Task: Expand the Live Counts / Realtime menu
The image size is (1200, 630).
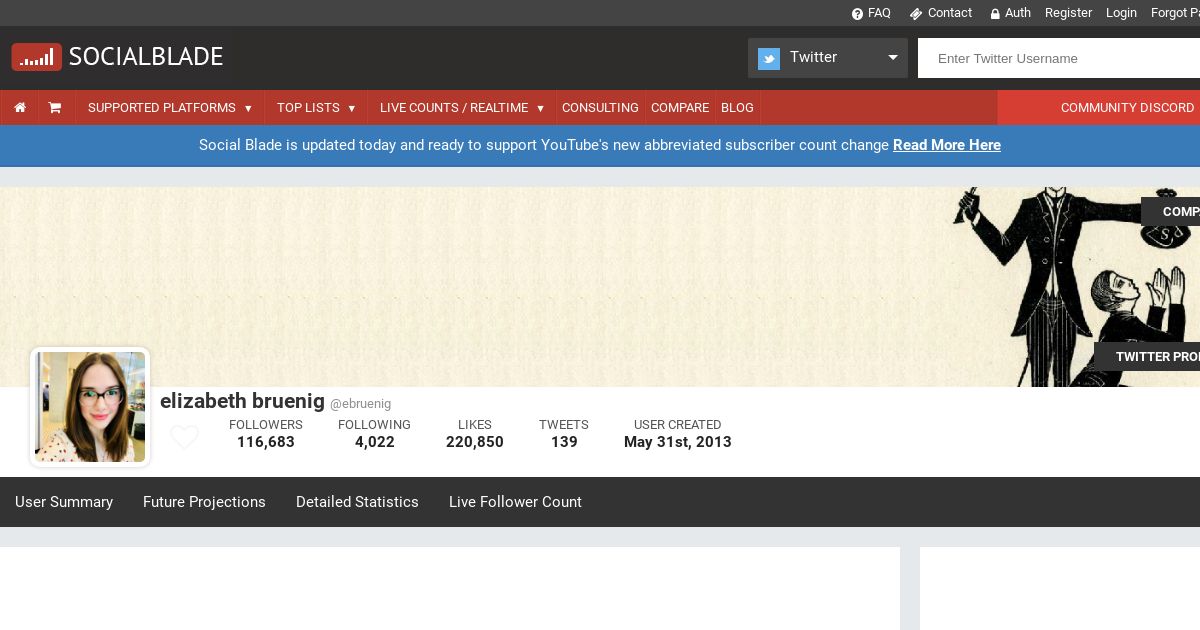Action: [462, 108]
